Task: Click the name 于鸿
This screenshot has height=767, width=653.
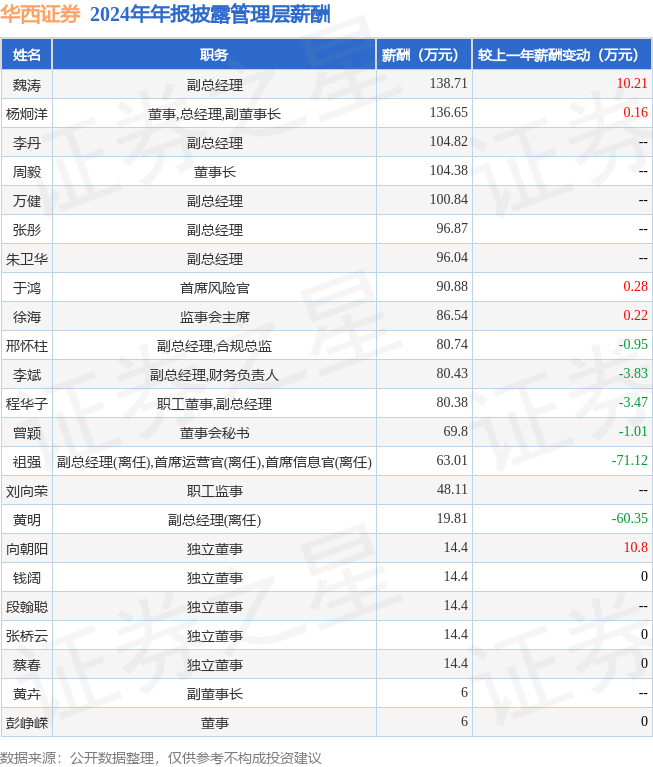Action: [x=27, y=288]
